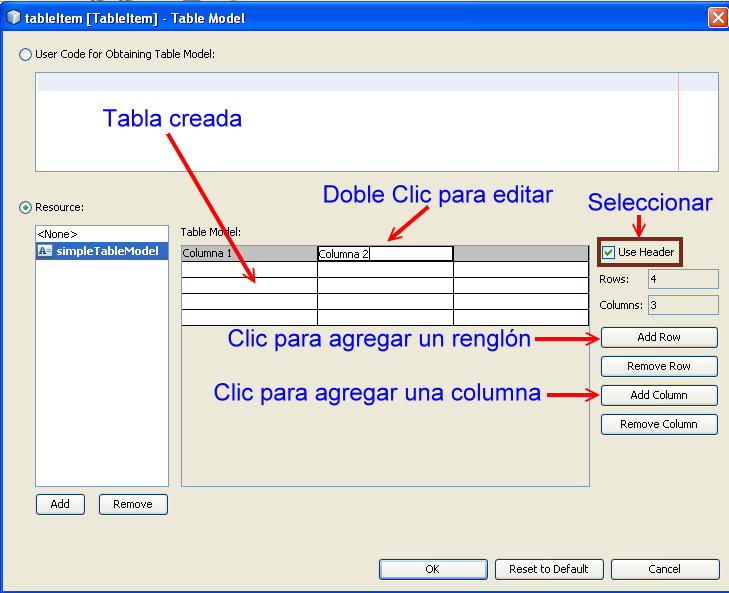729x593 pixels.
Task: Click the Add Row button
Action: 659,337
